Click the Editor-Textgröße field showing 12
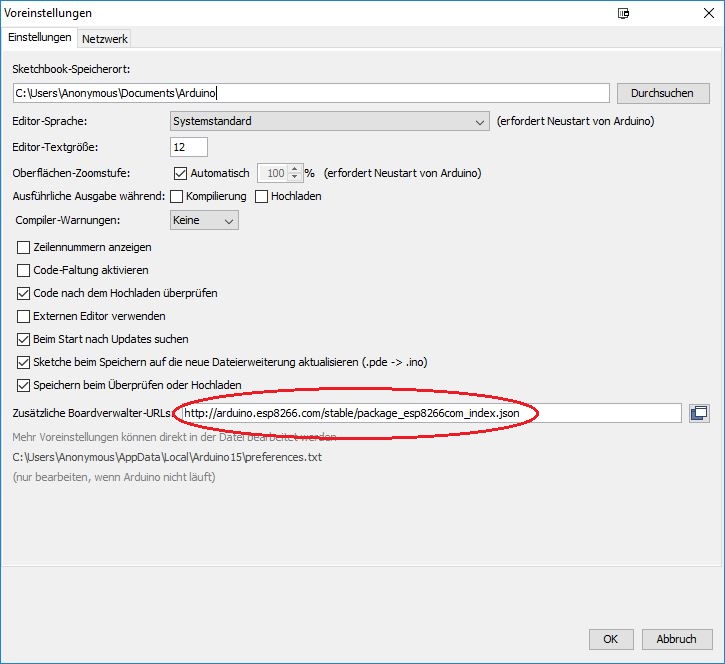 [x=189, y=147]
